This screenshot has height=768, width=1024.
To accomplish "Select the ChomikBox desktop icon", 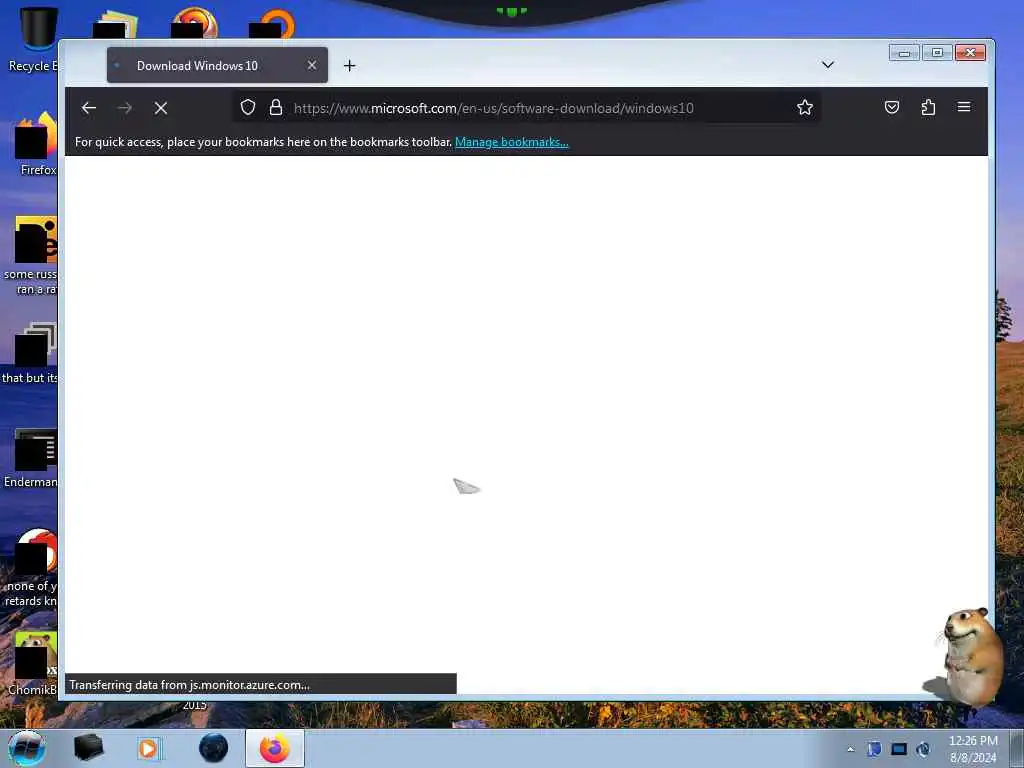I will point(33,664).
